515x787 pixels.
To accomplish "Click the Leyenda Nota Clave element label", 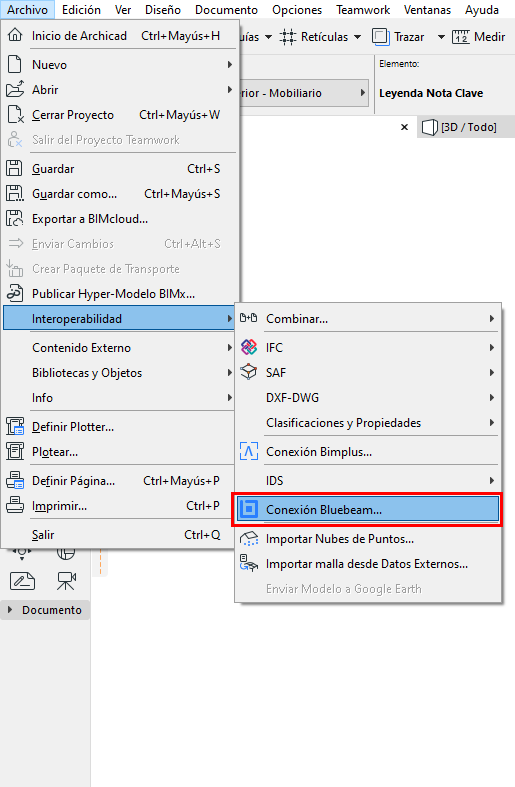I will pyautogui.click(x=431, y=93).
